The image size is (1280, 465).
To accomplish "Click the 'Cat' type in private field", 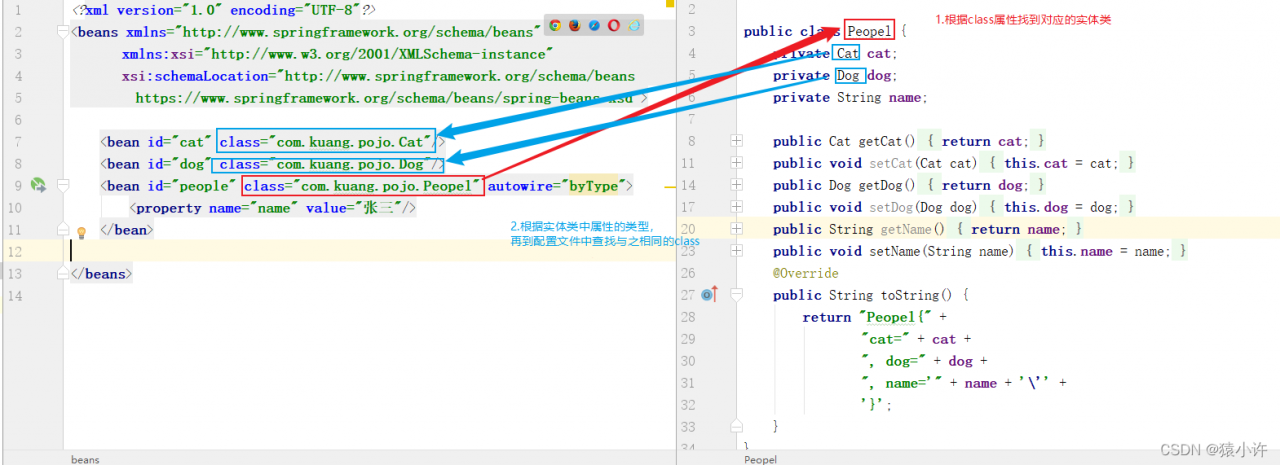I will [x=848, y=53].
